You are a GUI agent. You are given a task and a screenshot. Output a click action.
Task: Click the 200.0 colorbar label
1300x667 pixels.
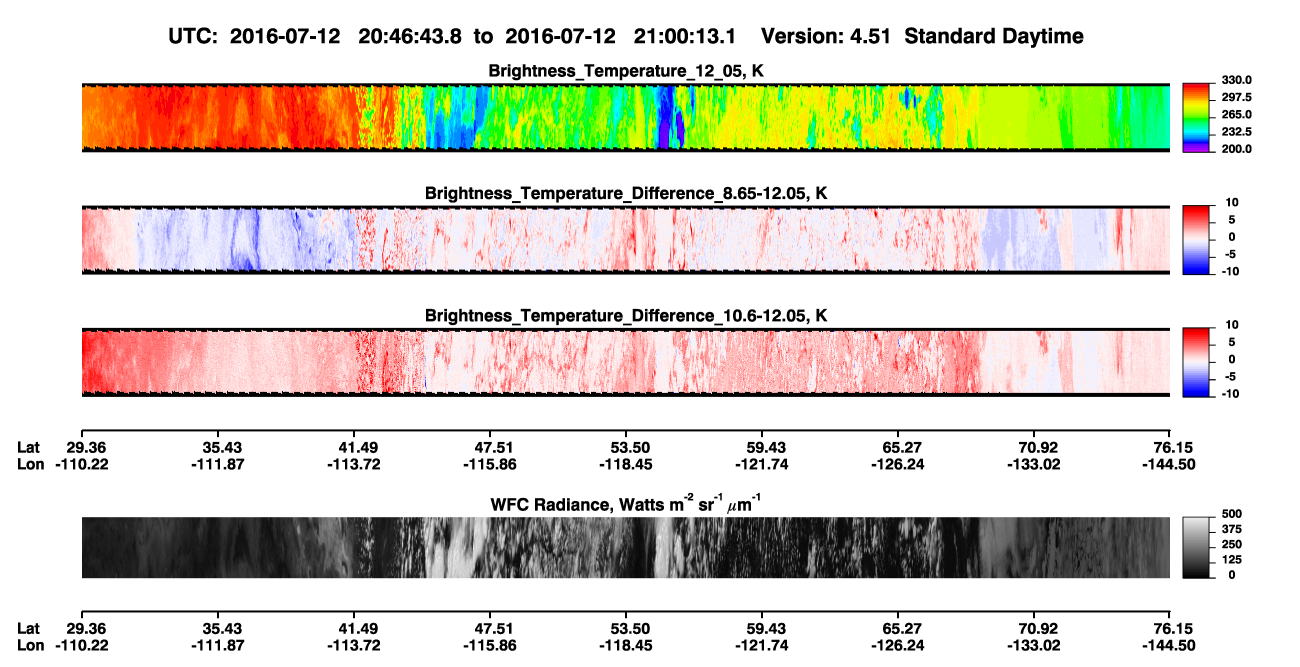click(1237, 148)
